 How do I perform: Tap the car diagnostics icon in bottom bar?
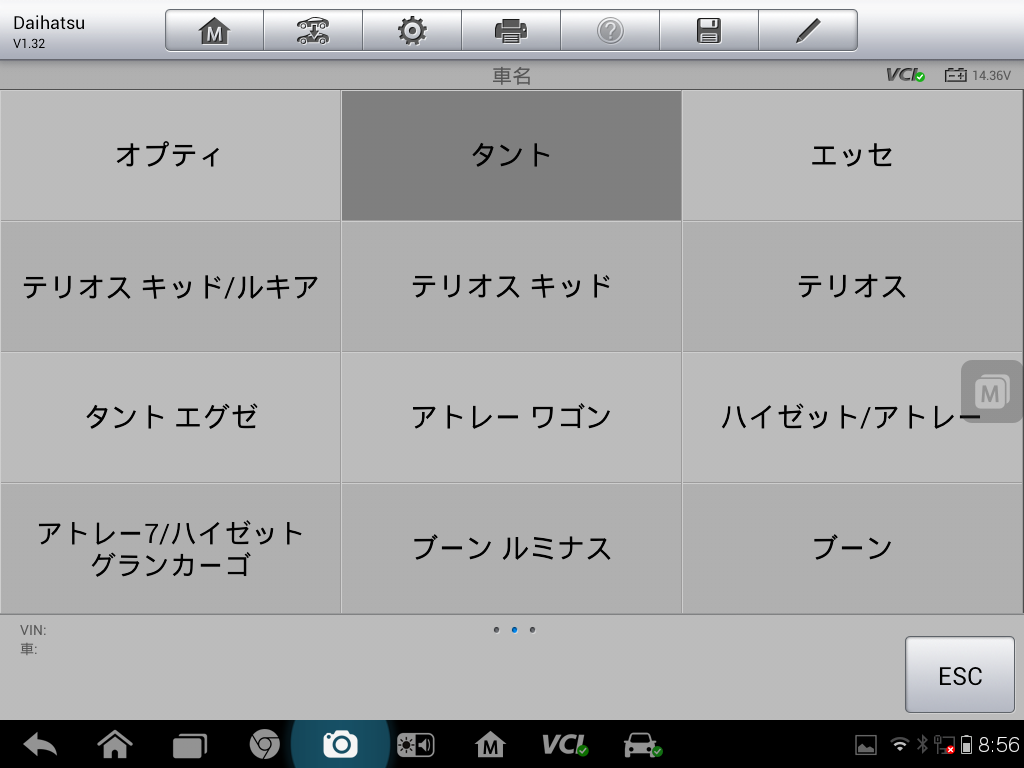[643, 744]
